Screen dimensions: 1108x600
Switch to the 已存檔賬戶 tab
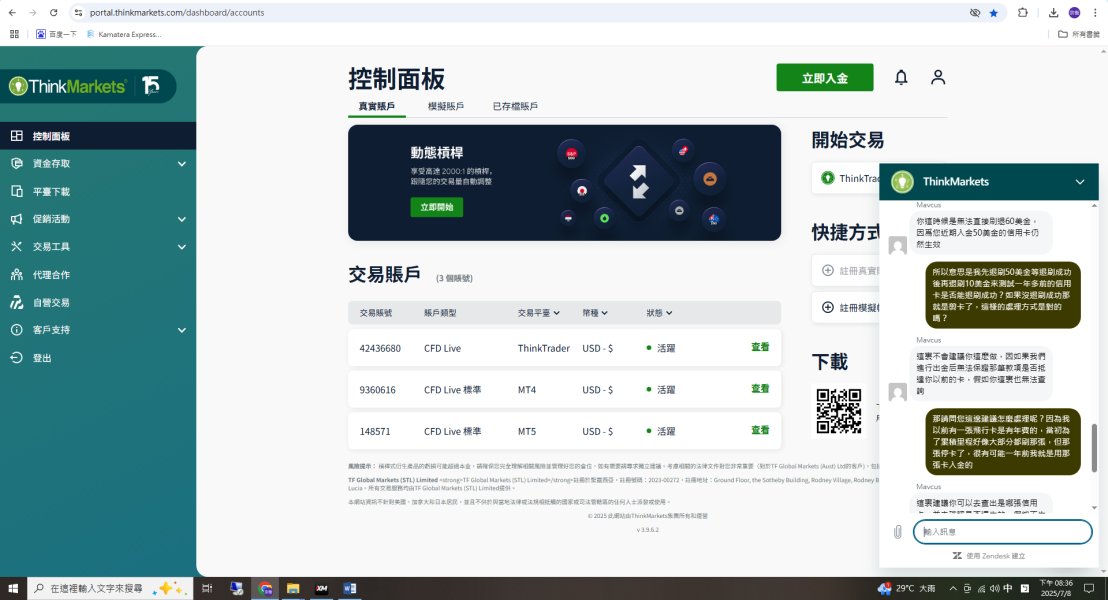tap(515, 106)
